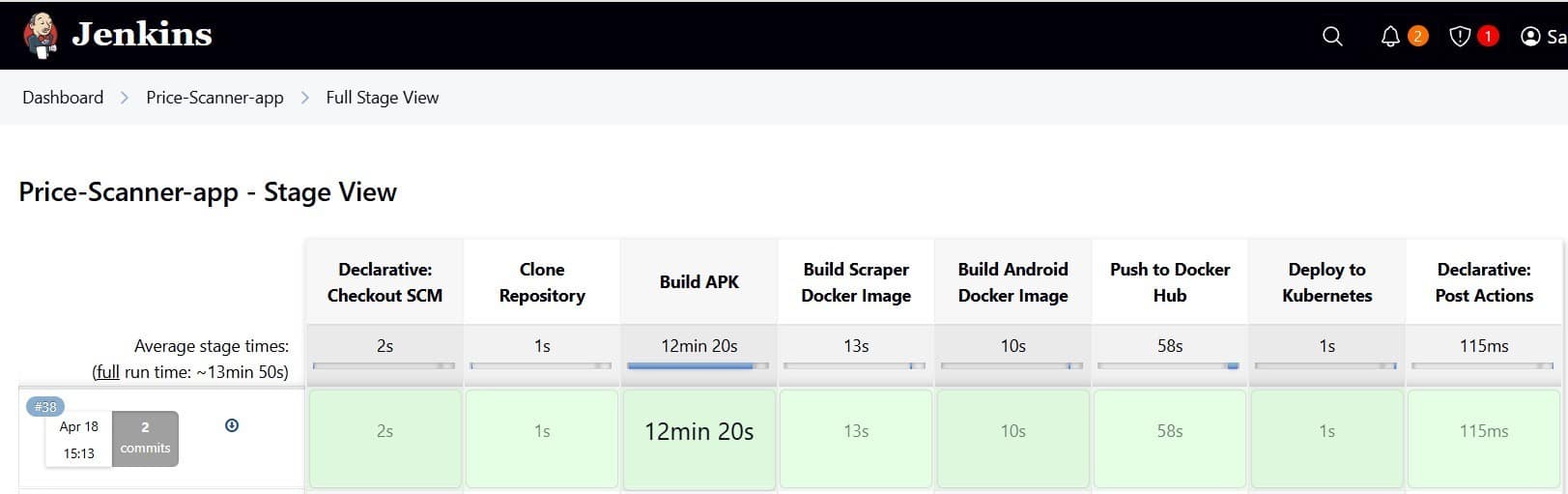The image size is (1568, 494).
Task: Open the Push to Docker Hub 58s cell
Action: [x=1169, y=432]
